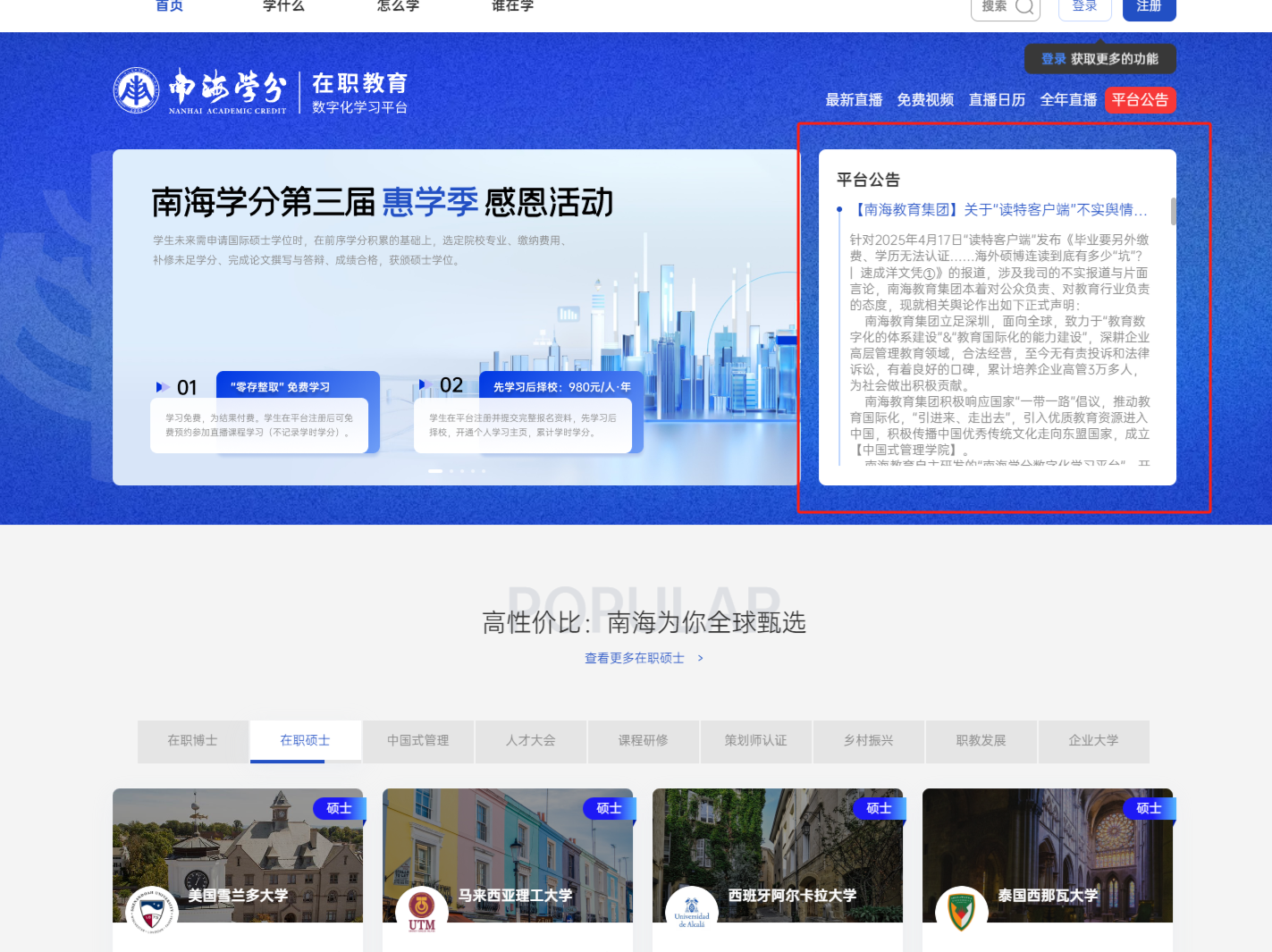The width and height of the screenshot is (1272, 952).
Task: Open the 免费视频 link
Action: 925,100
